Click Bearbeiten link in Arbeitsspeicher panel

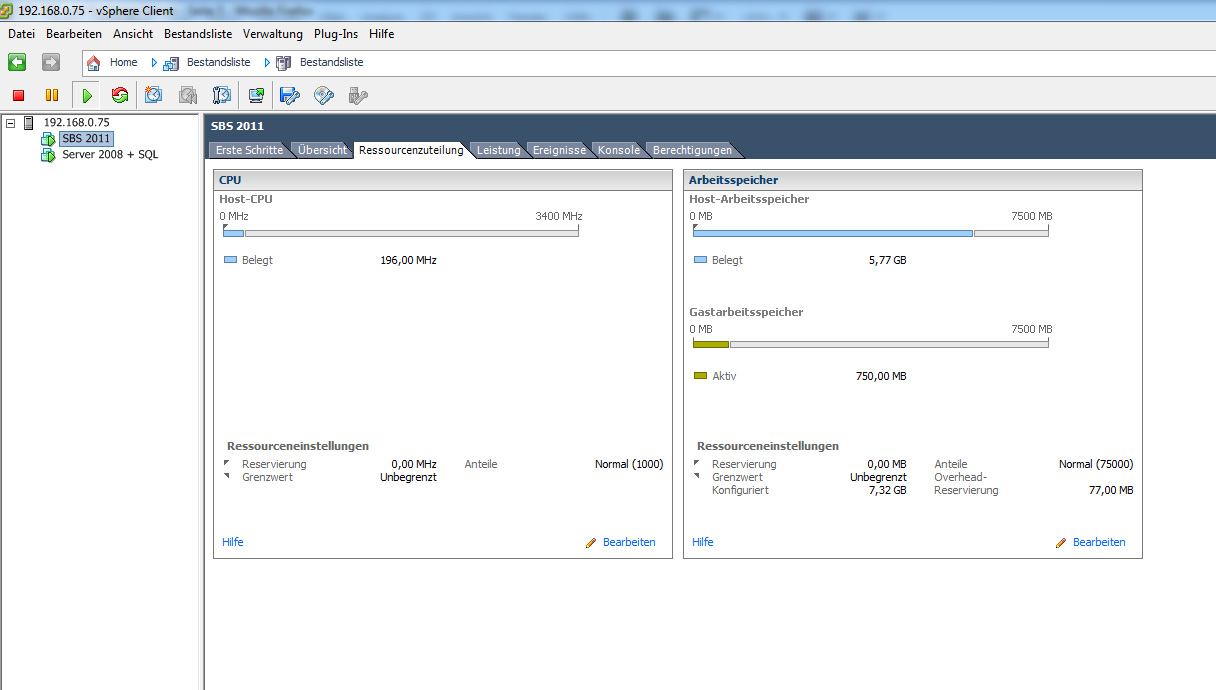[x=1099, y=542]
